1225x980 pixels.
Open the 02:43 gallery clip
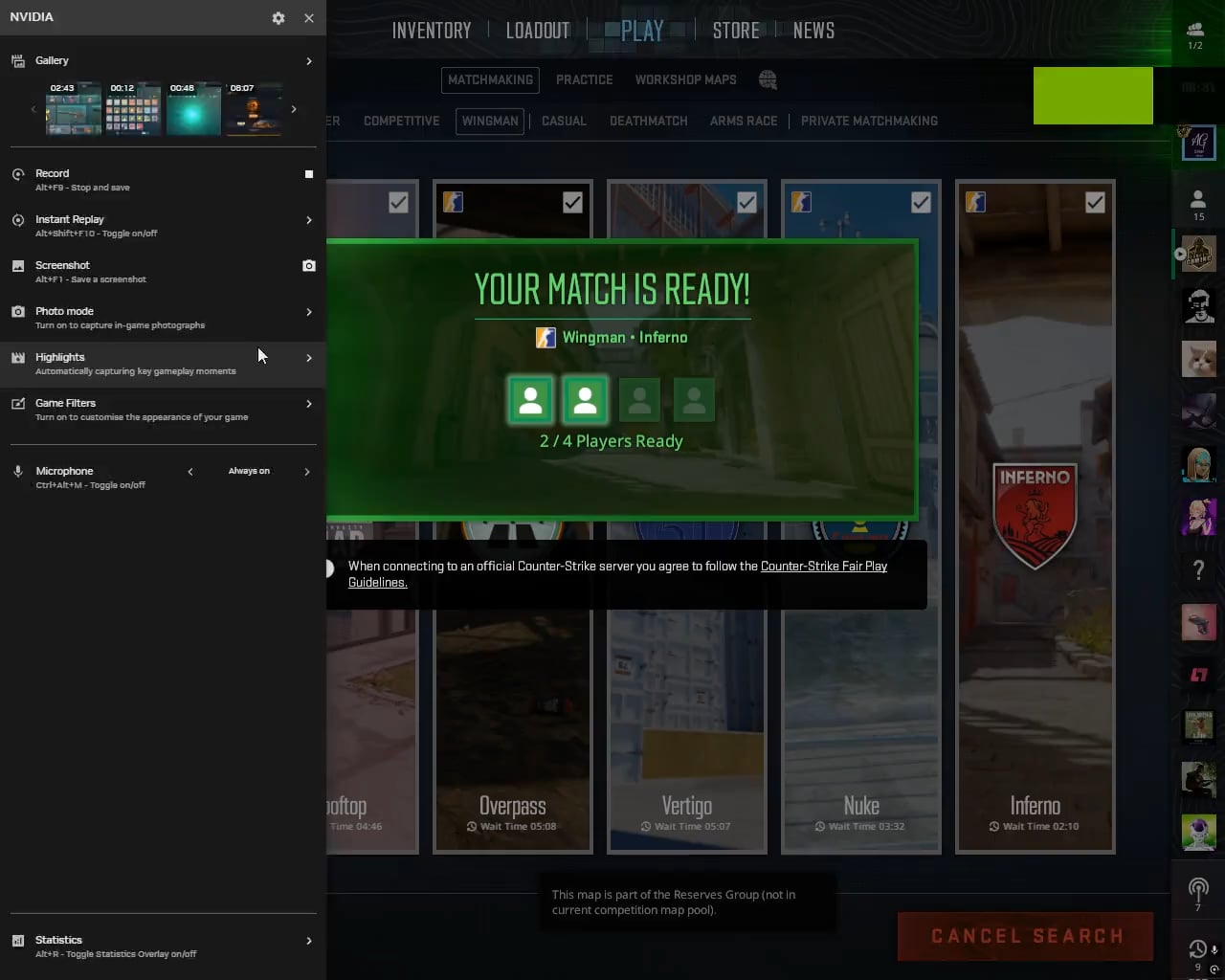click(74, 108)
